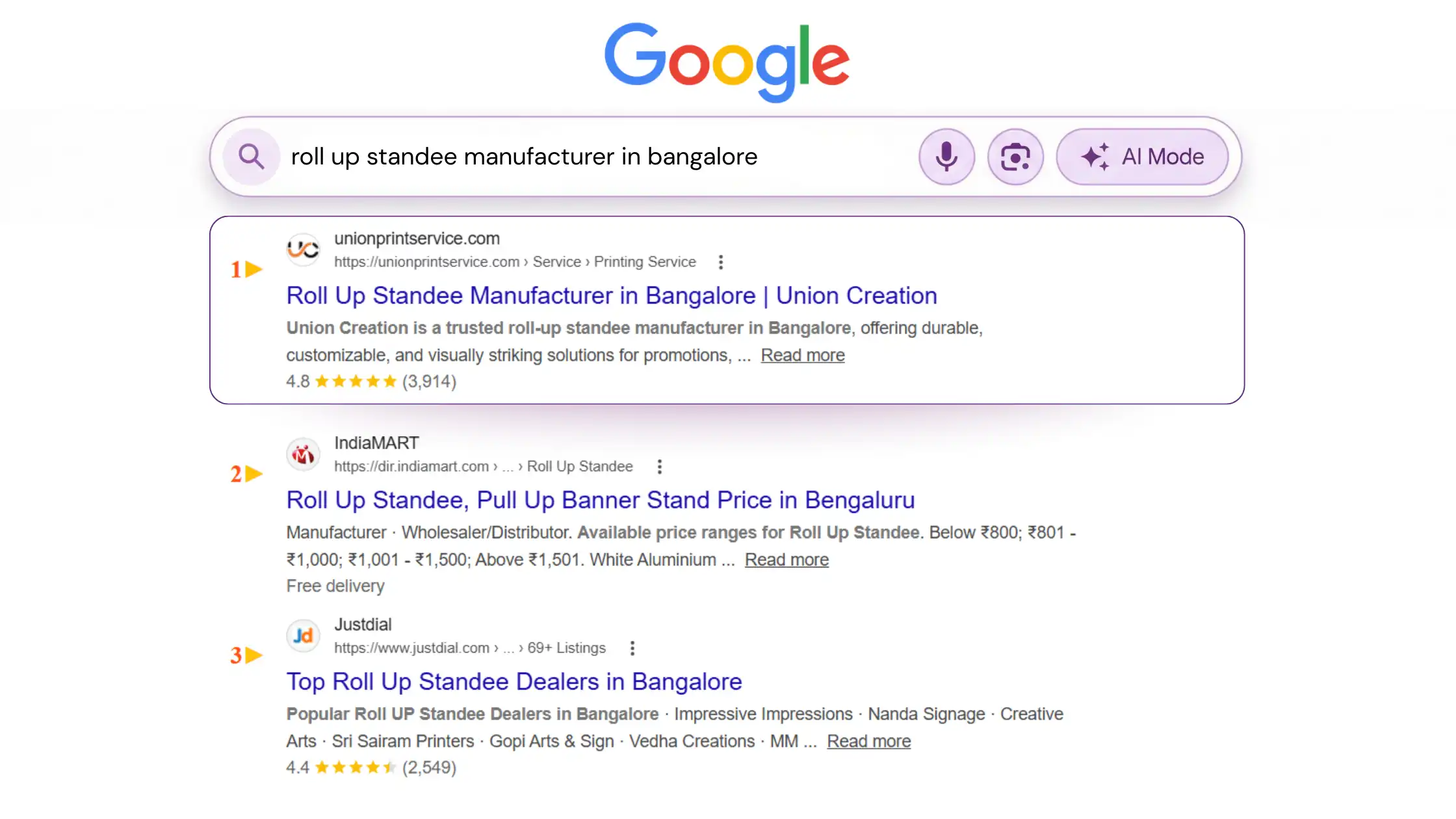Open IndiaMART Pull Up Banner Stand Price link

point(600,500)
